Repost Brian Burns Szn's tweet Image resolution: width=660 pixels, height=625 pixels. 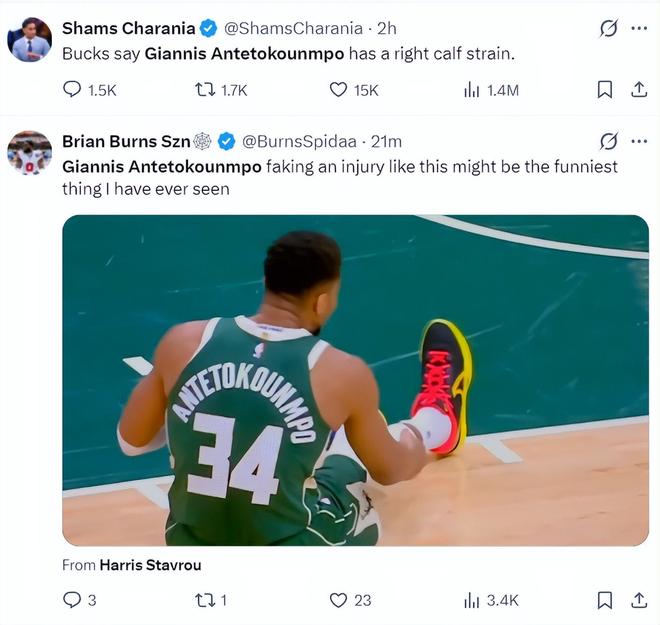point(206,600)
